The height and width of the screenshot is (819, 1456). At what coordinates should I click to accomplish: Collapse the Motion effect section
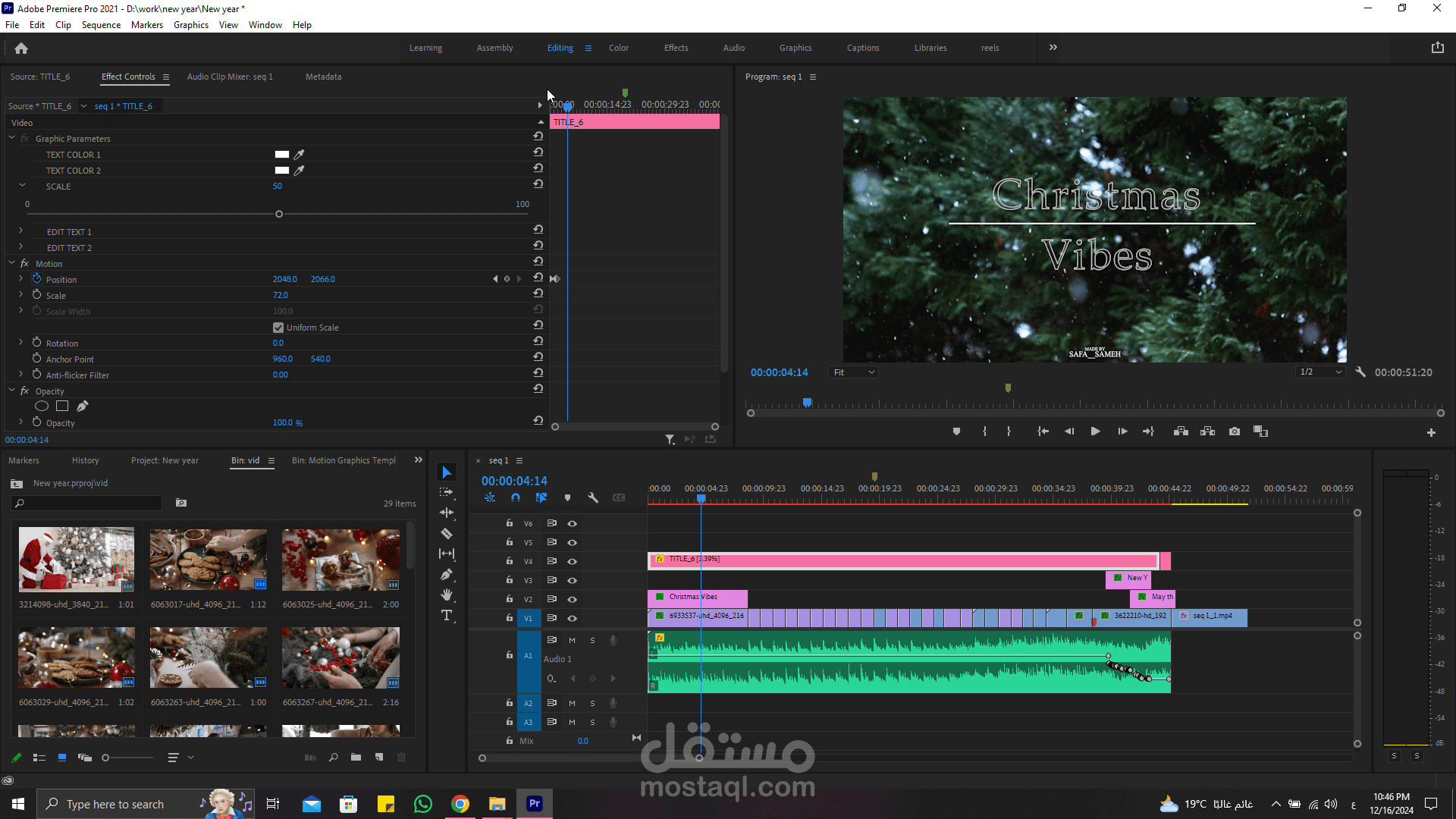tap(11, 263)
